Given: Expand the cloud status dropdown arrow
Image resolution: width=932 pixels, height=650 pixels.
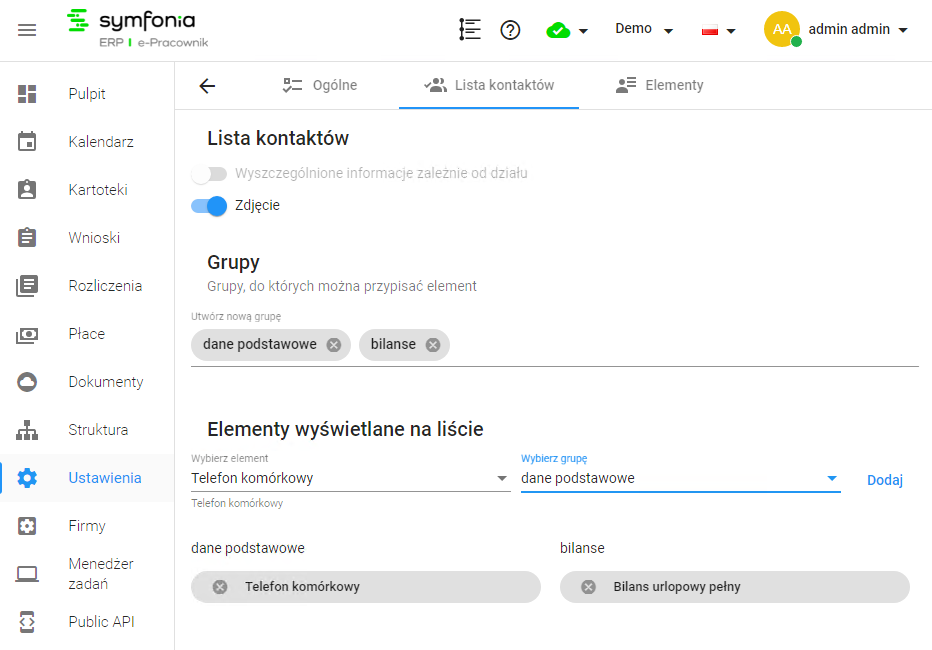Looking at the screenshot, I should click(584, 31).
